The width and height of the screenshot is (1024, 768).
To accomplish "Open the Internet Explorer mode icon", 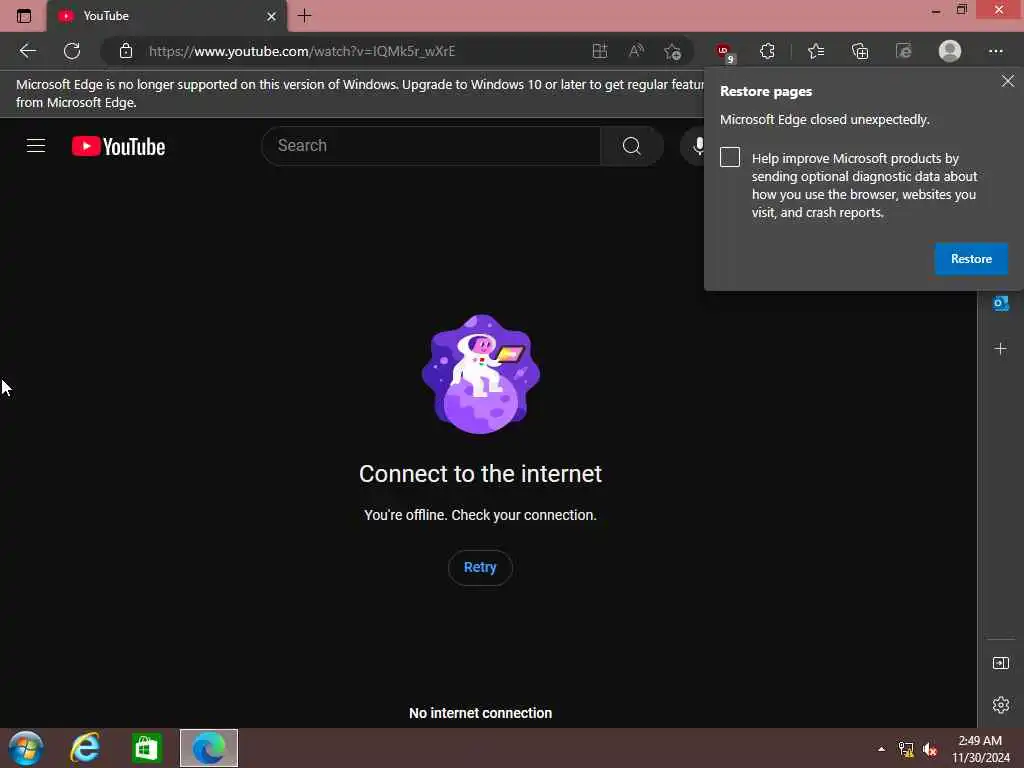I will click(904, 51).
